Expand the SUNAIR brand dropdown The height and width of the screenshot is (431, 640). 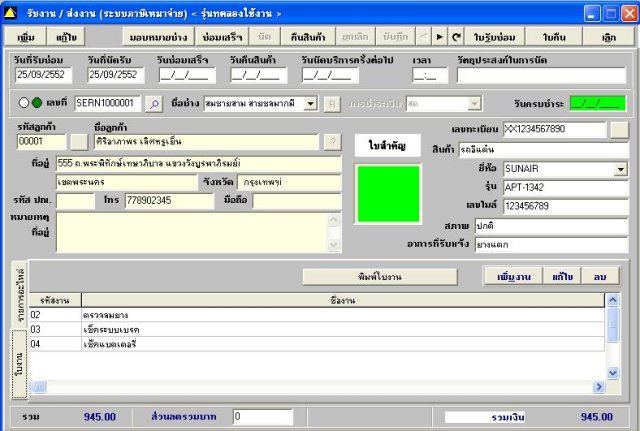tap(620, 169)
